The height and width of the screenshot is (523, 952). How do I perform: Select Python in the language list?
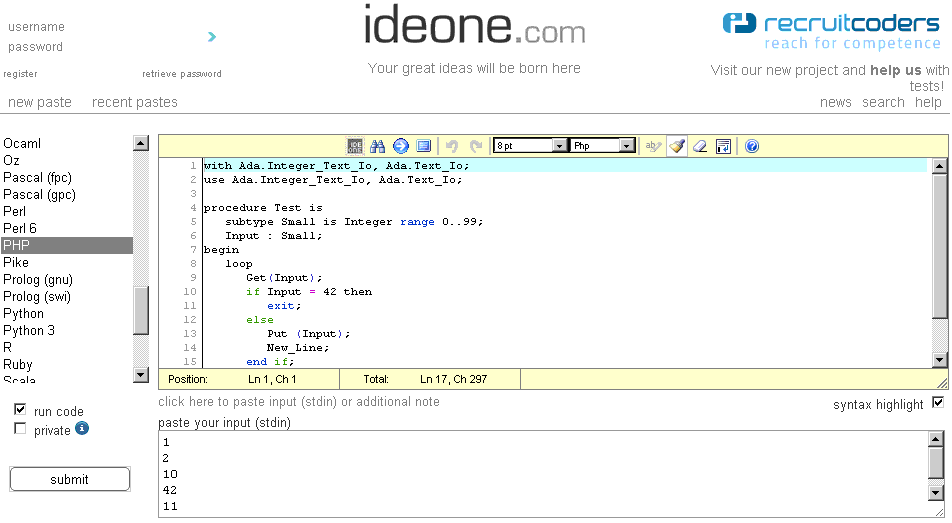click(x=67, y=313)
